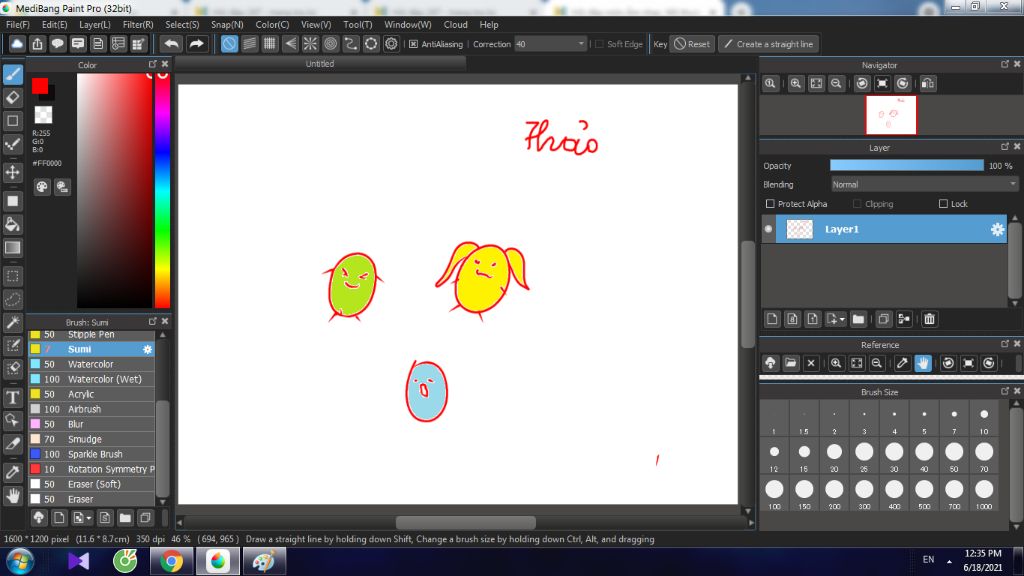Viewport: 1024px width, 576px height.
Task: Open the Filter menu
Action: 138,24
